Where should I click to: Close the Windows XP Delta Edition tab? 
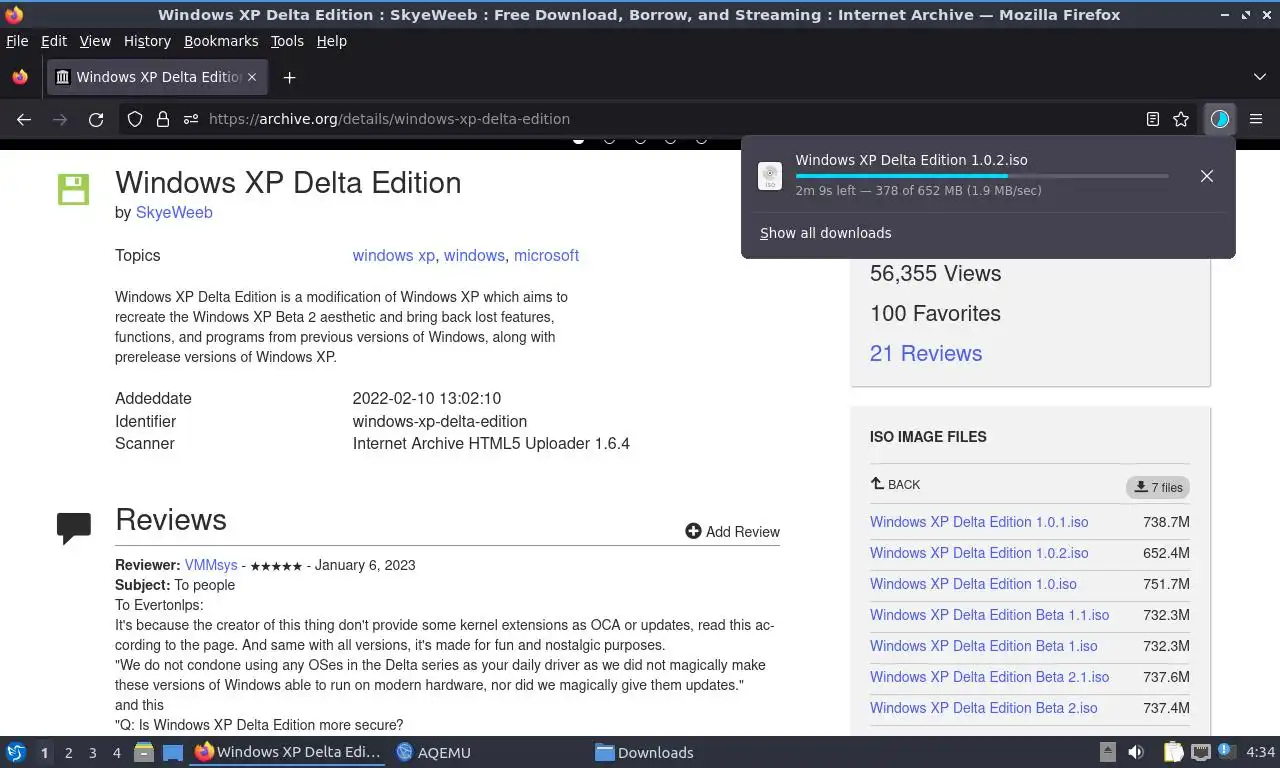coord(252,77)
